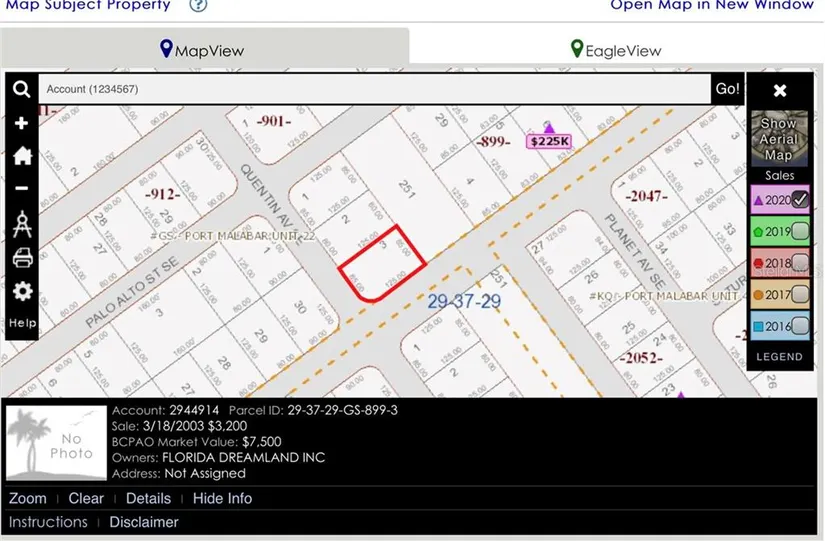Screen dimensions: 825x541
Task: Enable the 2019 sales checkbox
Action: click(x=799, y=232)
